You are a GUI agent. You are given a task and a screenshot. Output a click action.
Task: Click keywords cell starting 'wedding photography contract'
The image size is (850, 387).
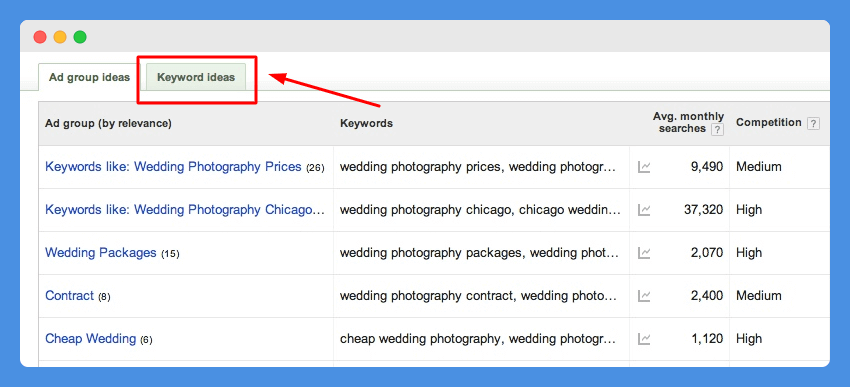pos(478,296)
